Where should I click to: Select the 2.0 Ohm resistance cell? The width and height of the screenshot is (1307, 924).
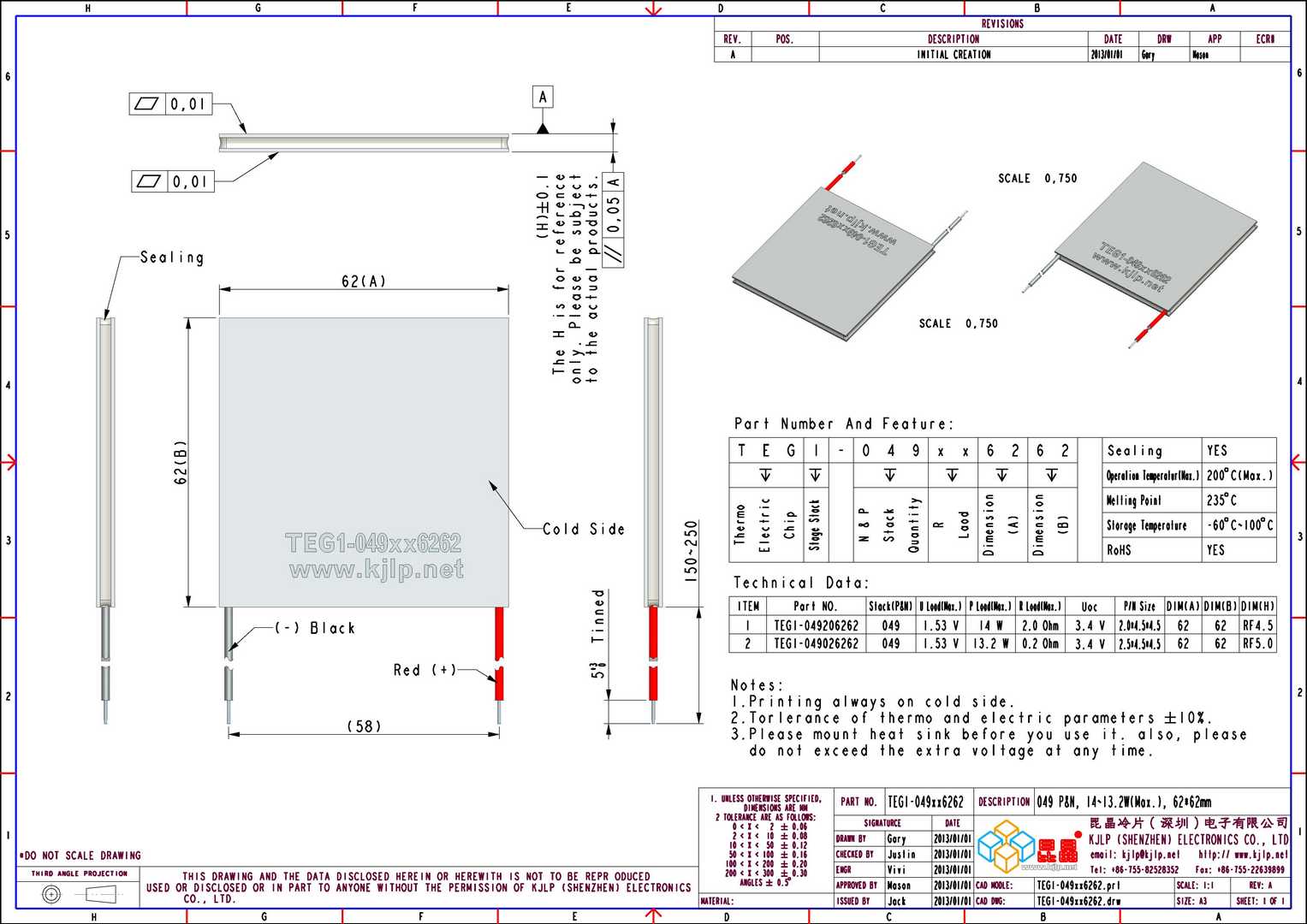1040,625
